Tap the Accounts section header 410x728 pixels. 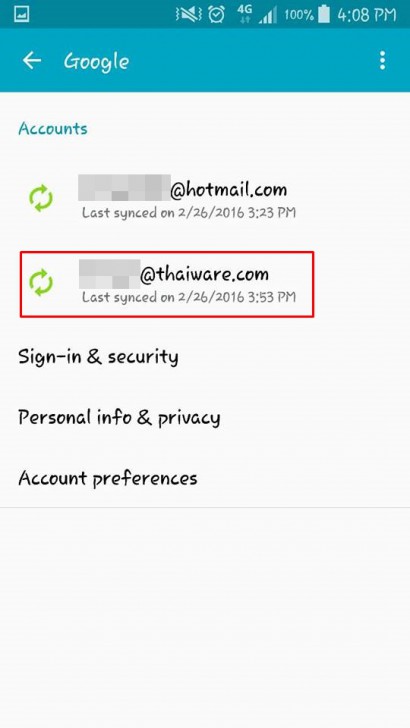53,129
